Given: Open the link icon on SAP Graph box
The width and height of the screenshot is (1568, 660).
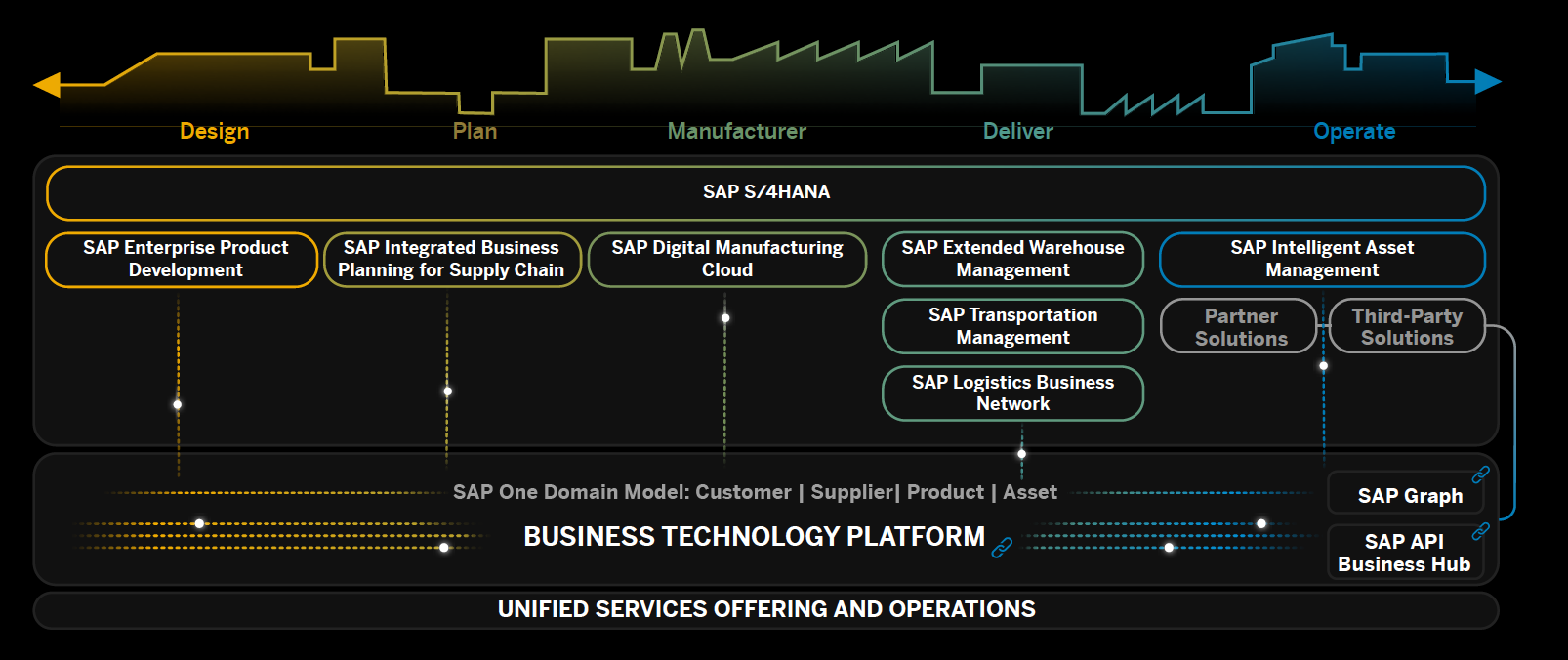Looking at the screenshot, I should [1480, 474].
